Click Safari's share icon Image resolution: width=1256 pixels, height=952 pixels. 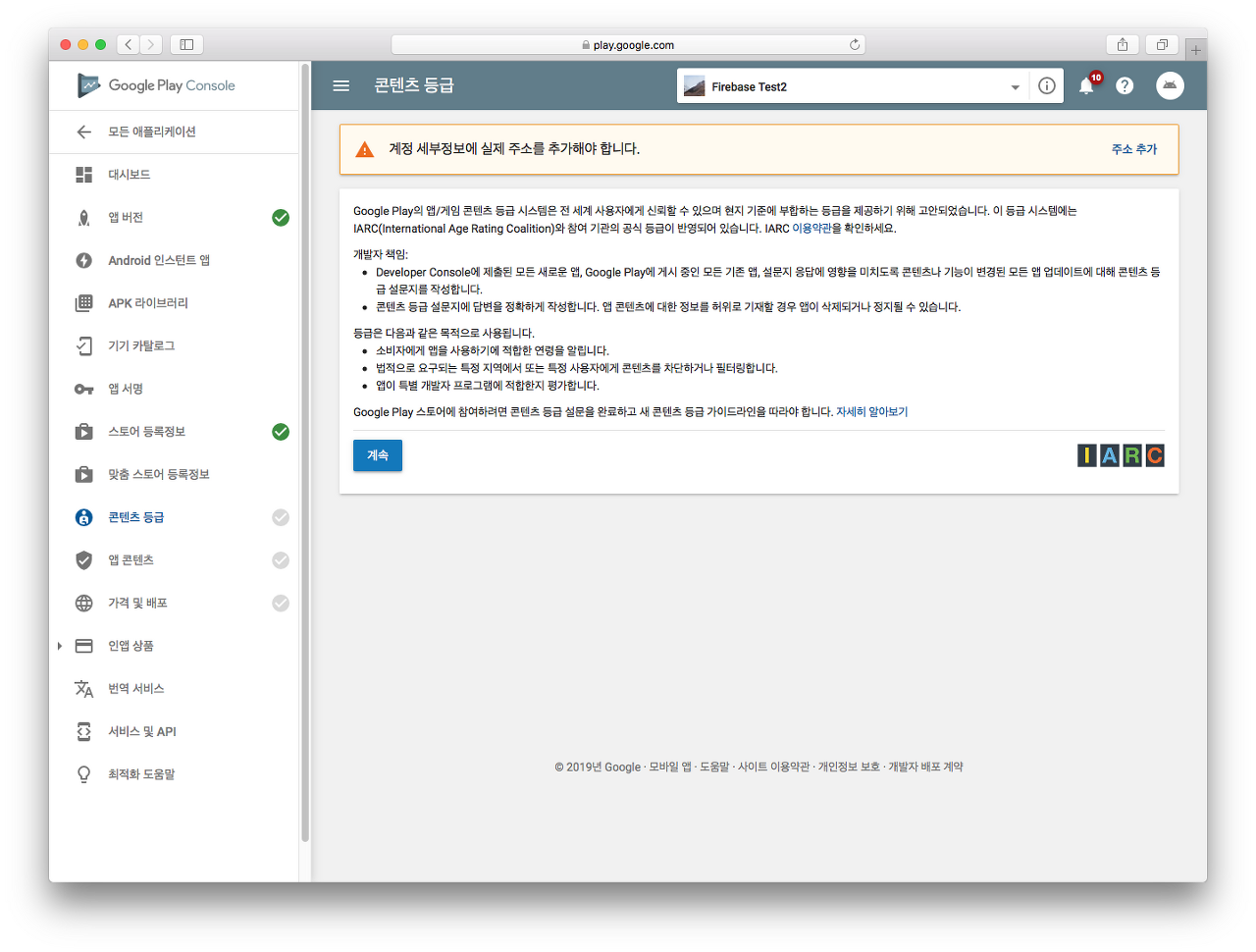[1123, 44]
